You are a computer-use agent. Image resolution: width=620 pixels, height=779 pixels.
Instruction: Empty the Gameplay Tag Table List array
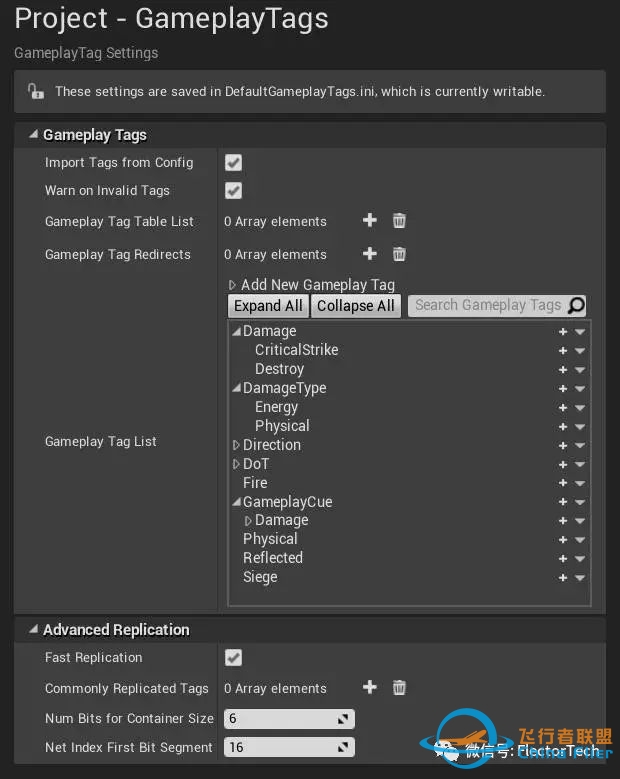[x=399, y=221]
